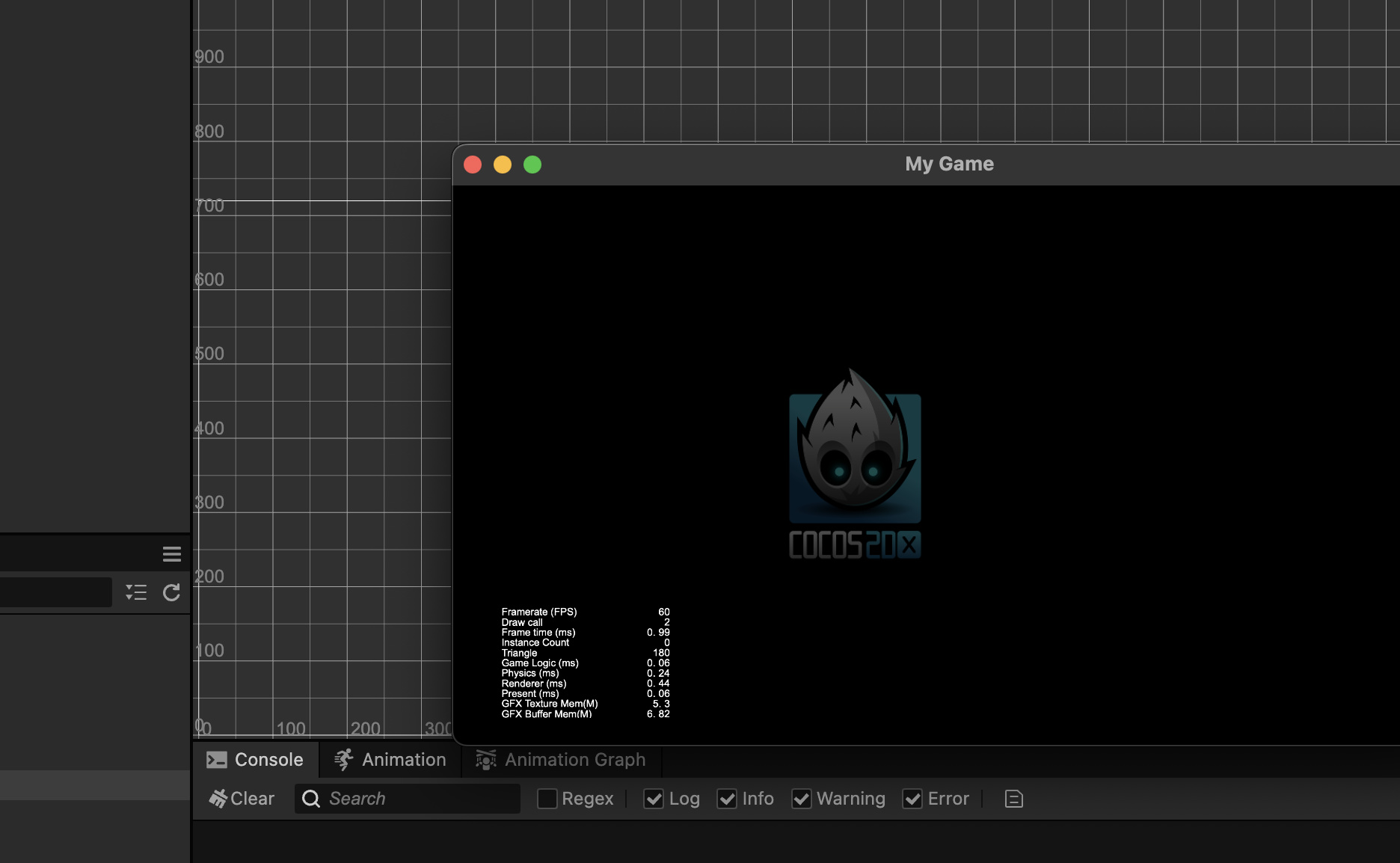
Task: Open the console log file icon
Action: tap(1014, 799)
